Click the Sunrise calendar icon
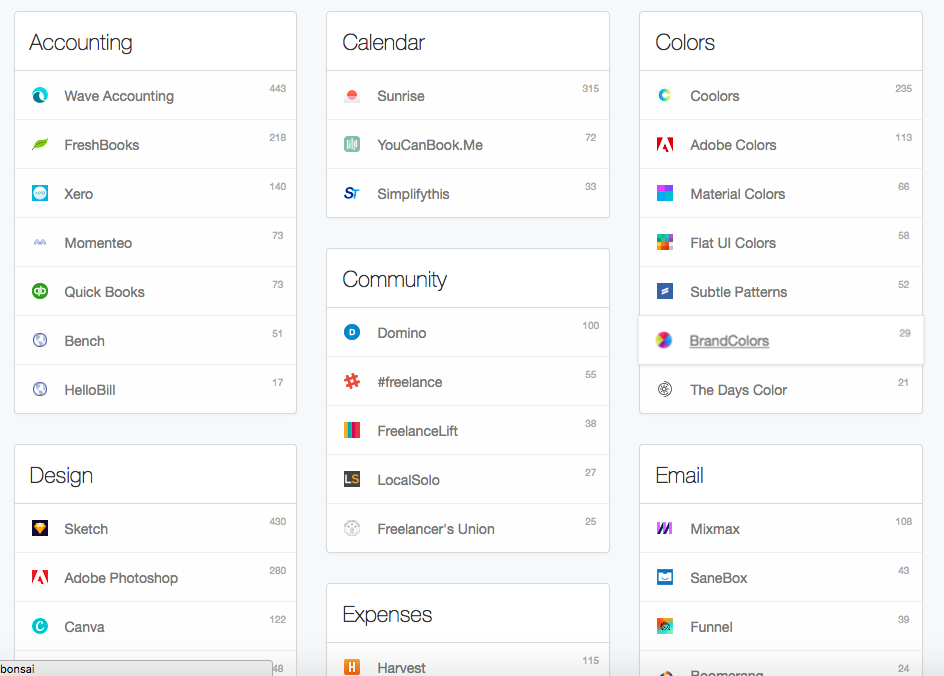944x676 pixels. coord(352,95)
